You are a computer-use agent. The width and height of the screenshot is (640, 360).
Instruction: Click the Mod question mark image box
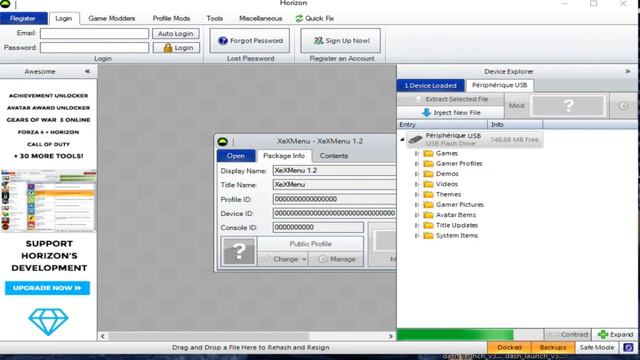[x=569, y=106]
